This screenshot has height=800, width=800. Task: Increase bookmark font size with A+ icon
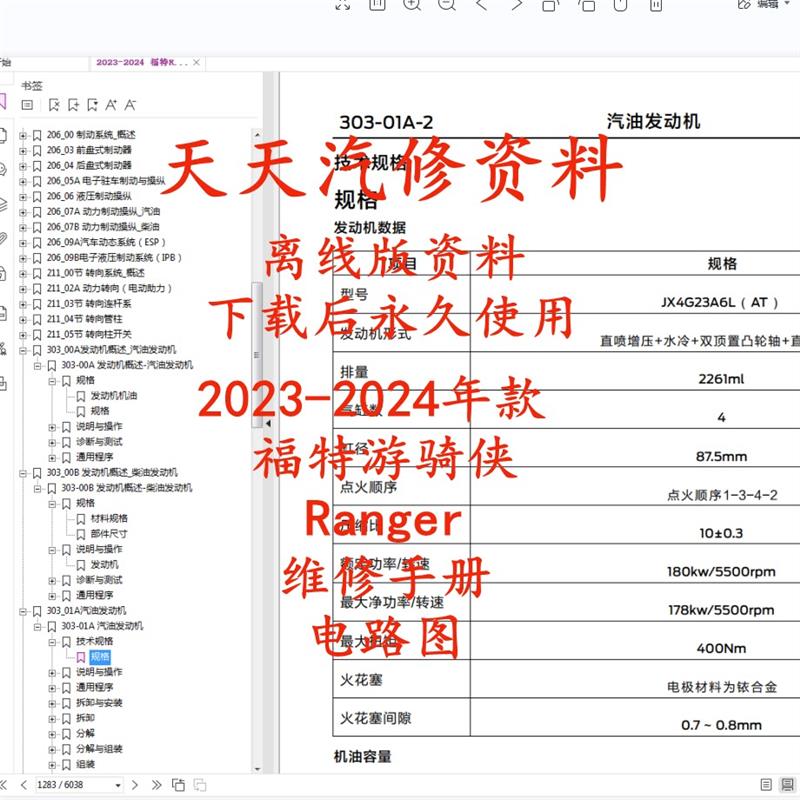click(111, 105)
